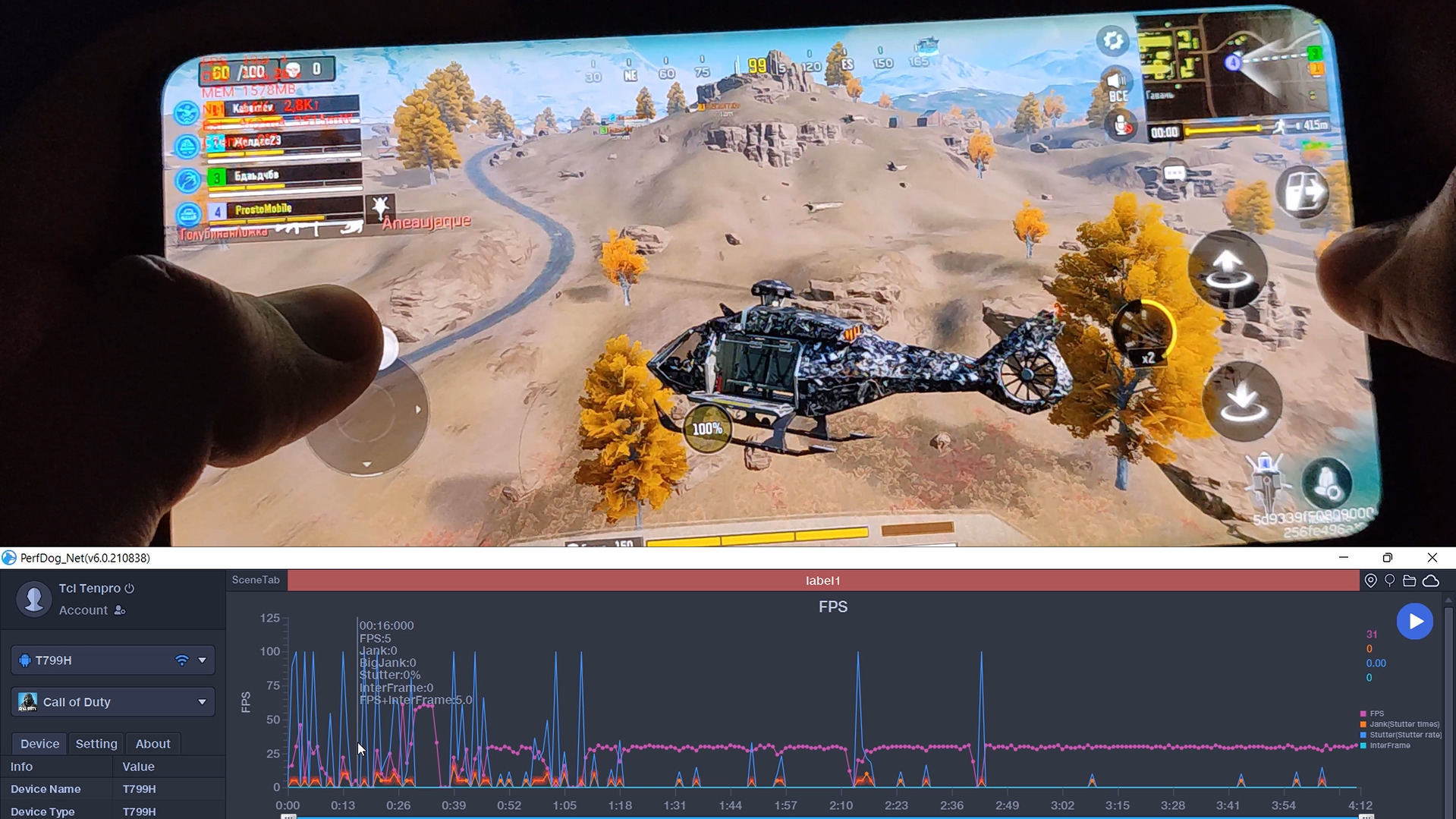
Task: Open the folder icon in PerfDog toolbar
Action: pos(1409,581)
